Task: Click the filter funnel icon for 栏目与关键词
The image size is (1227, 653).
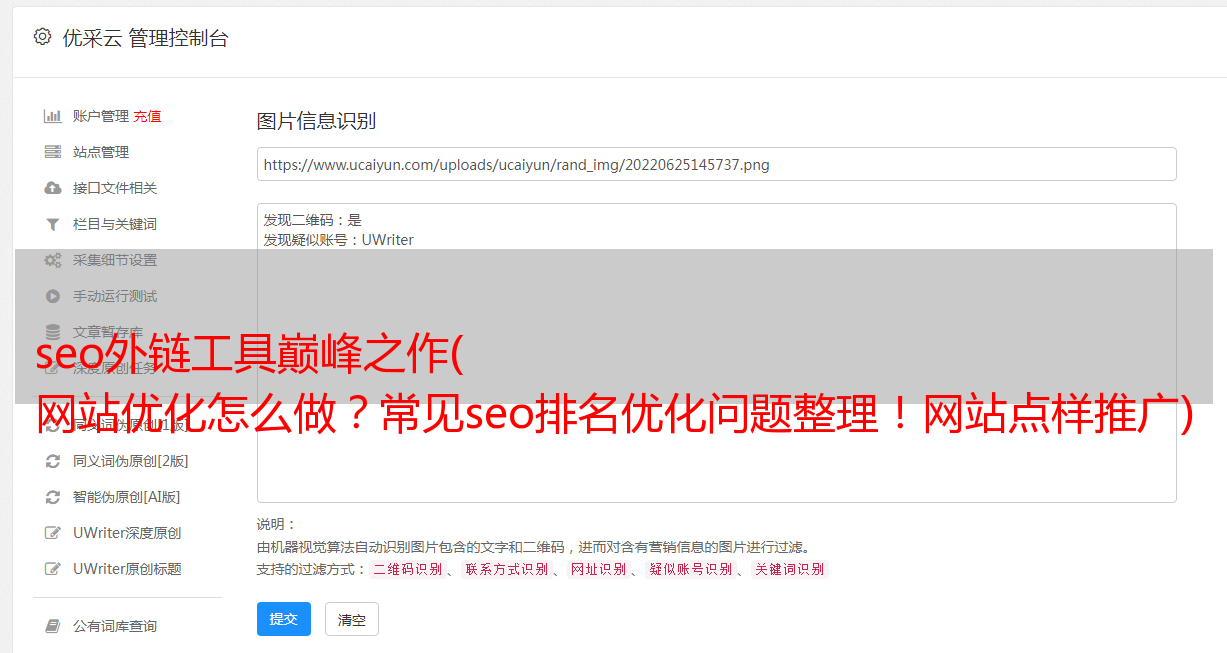Action: click(x=53, y=224)
